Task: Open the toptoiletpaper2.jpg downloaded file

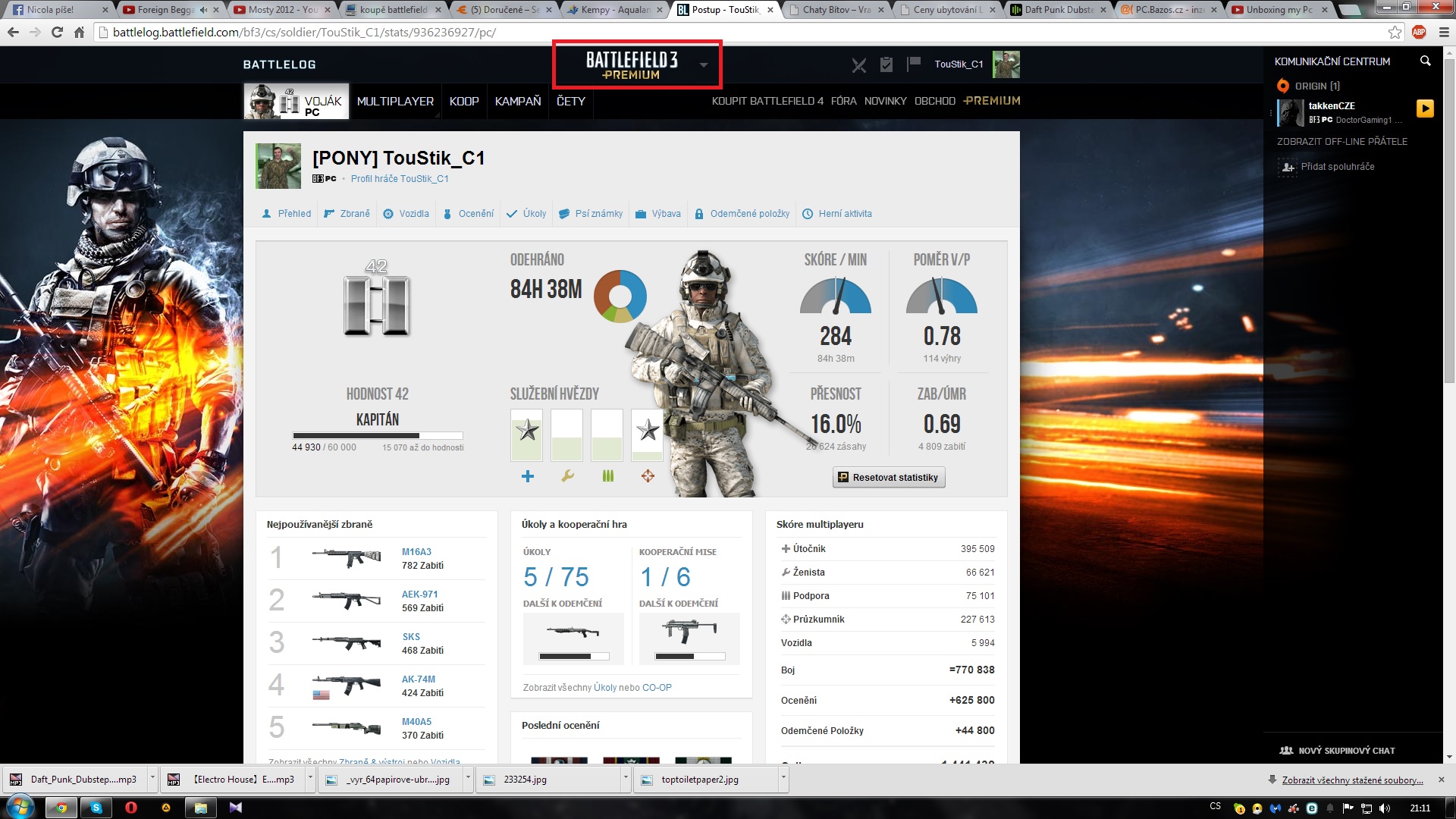Action: 700,779
